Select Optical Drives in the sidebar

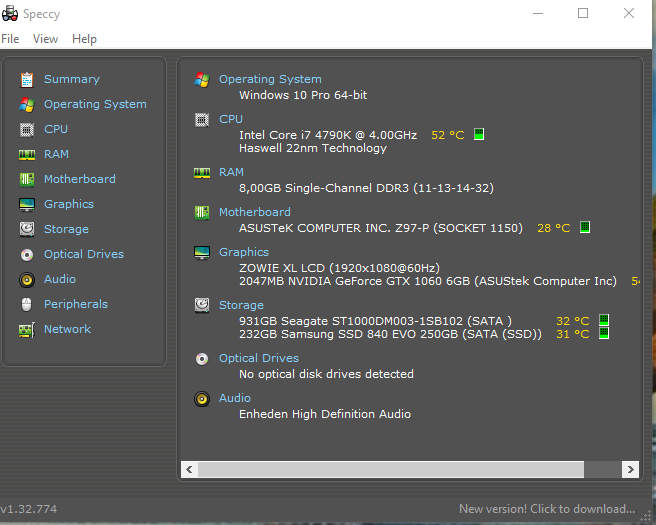pyautogui.click(x=84, y=254)
